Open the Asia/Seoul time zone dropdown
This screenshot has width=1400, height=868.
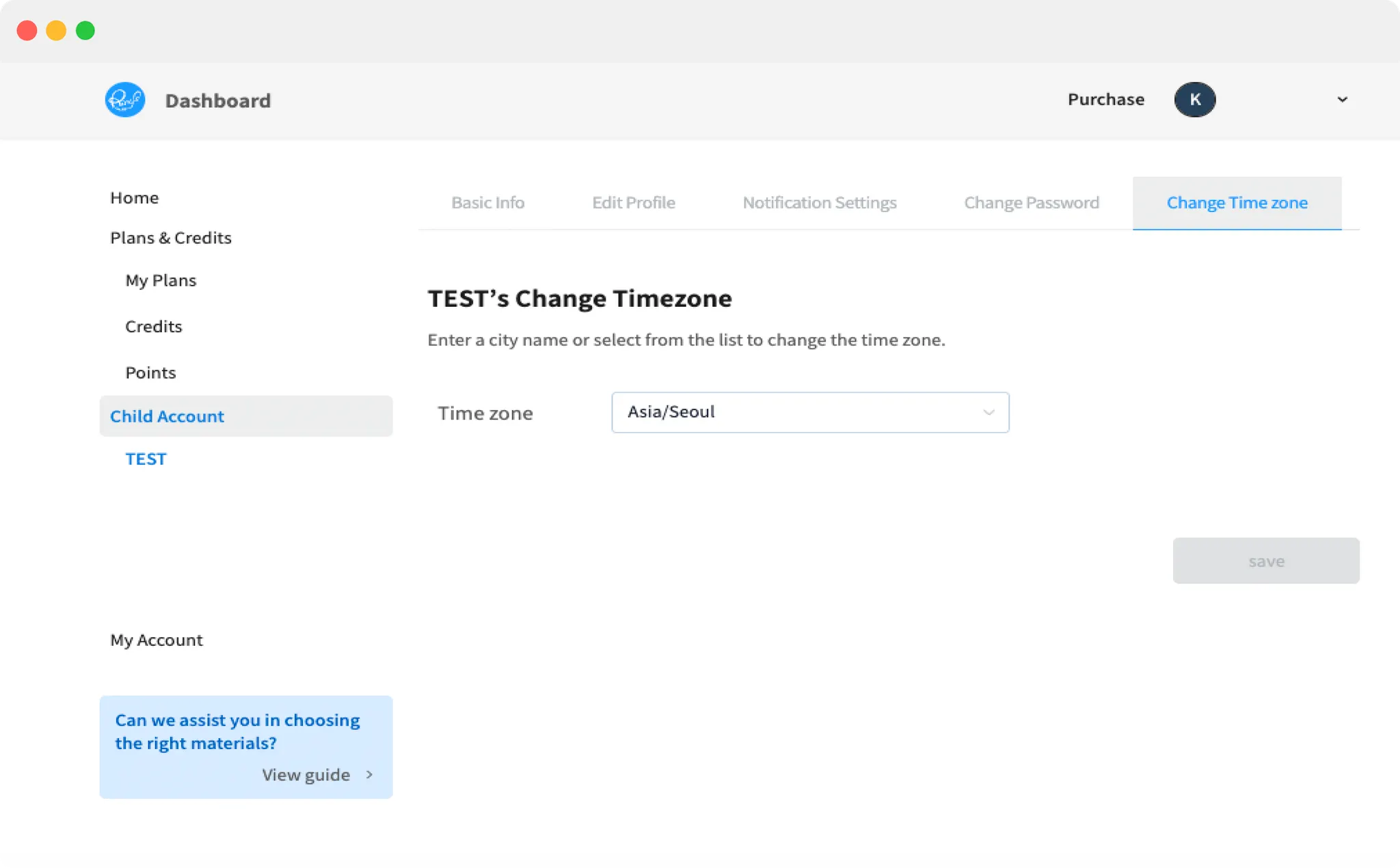[809, 412]
